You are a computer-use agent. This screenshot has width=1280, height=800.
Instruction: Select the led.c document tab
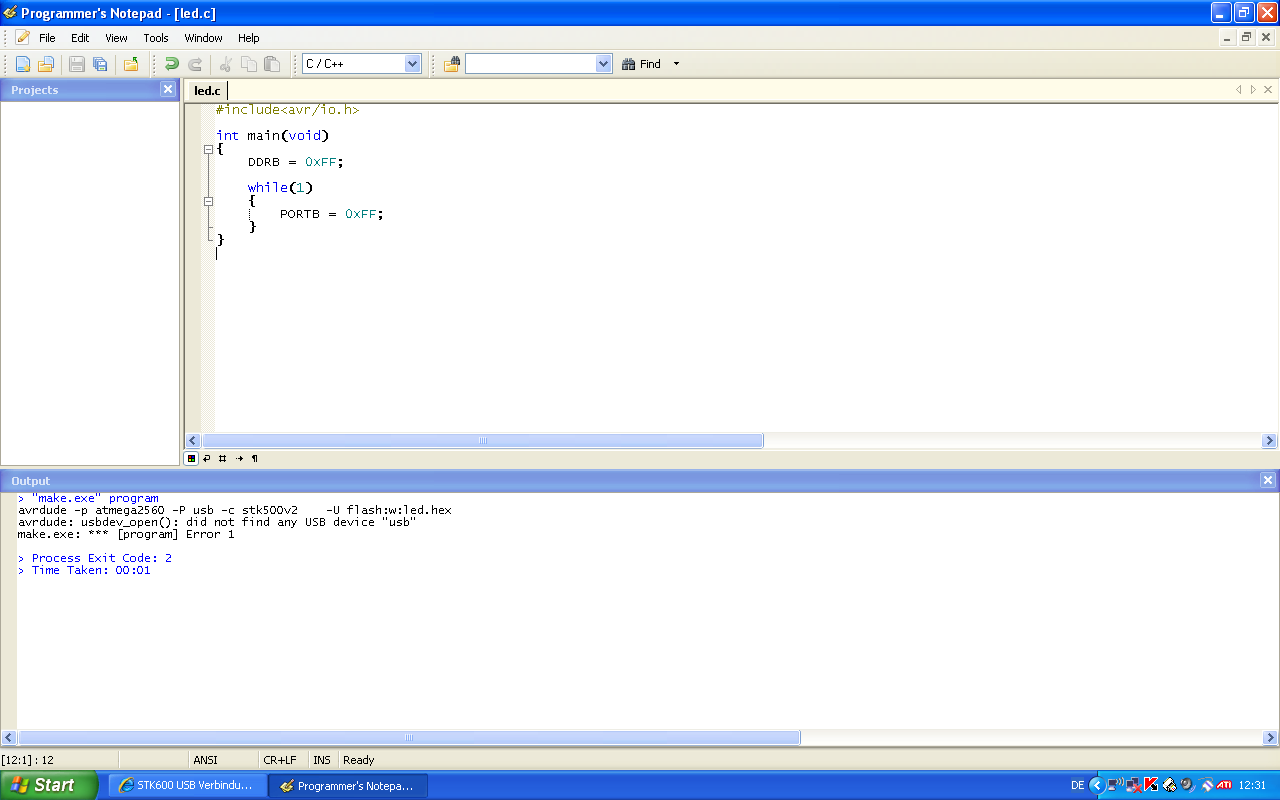[x=207, y=91]
